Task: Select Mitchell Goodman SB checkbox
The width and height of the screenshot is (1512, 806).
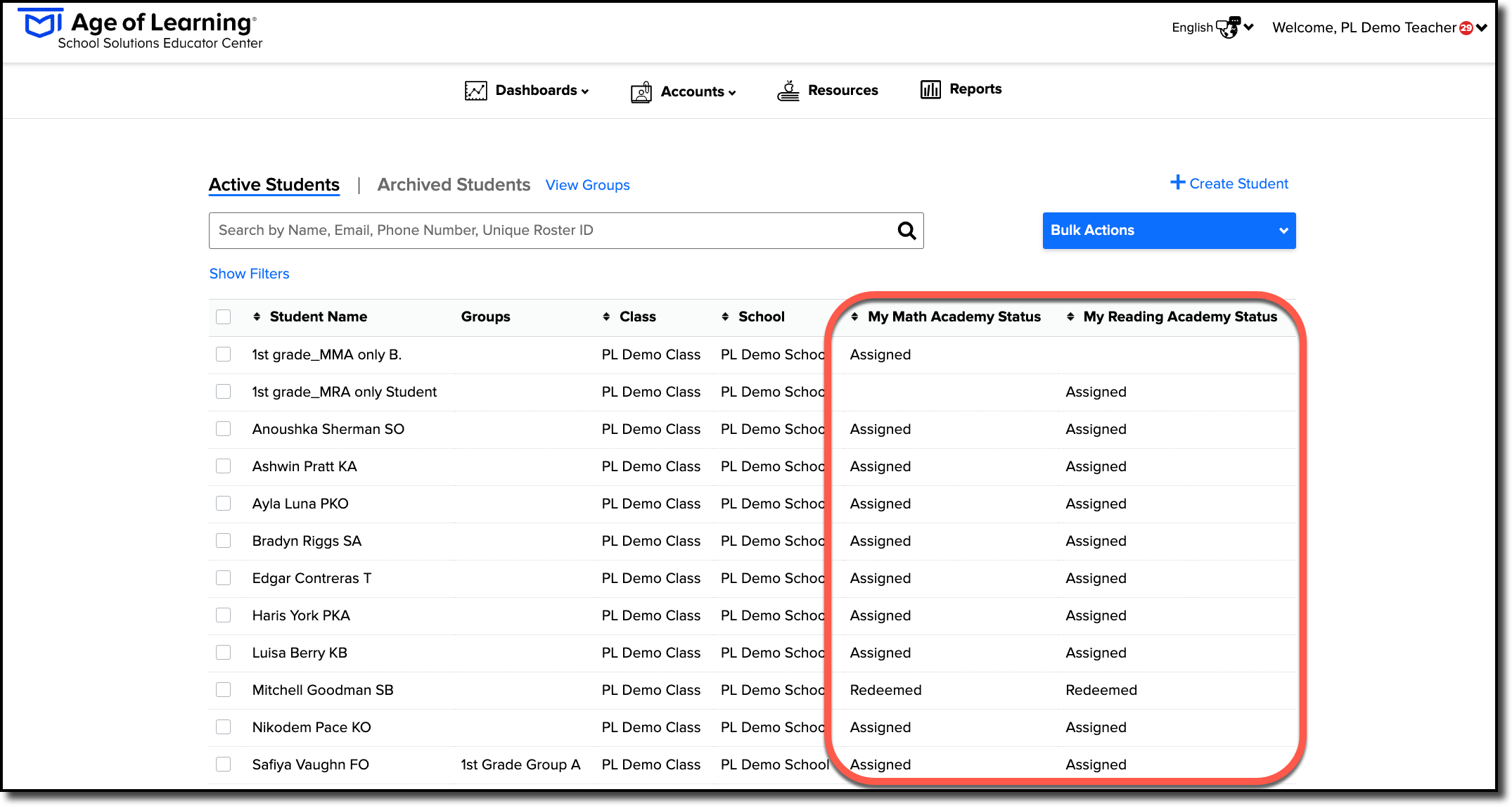Action: pyautogui.click(x=224, y=690)
